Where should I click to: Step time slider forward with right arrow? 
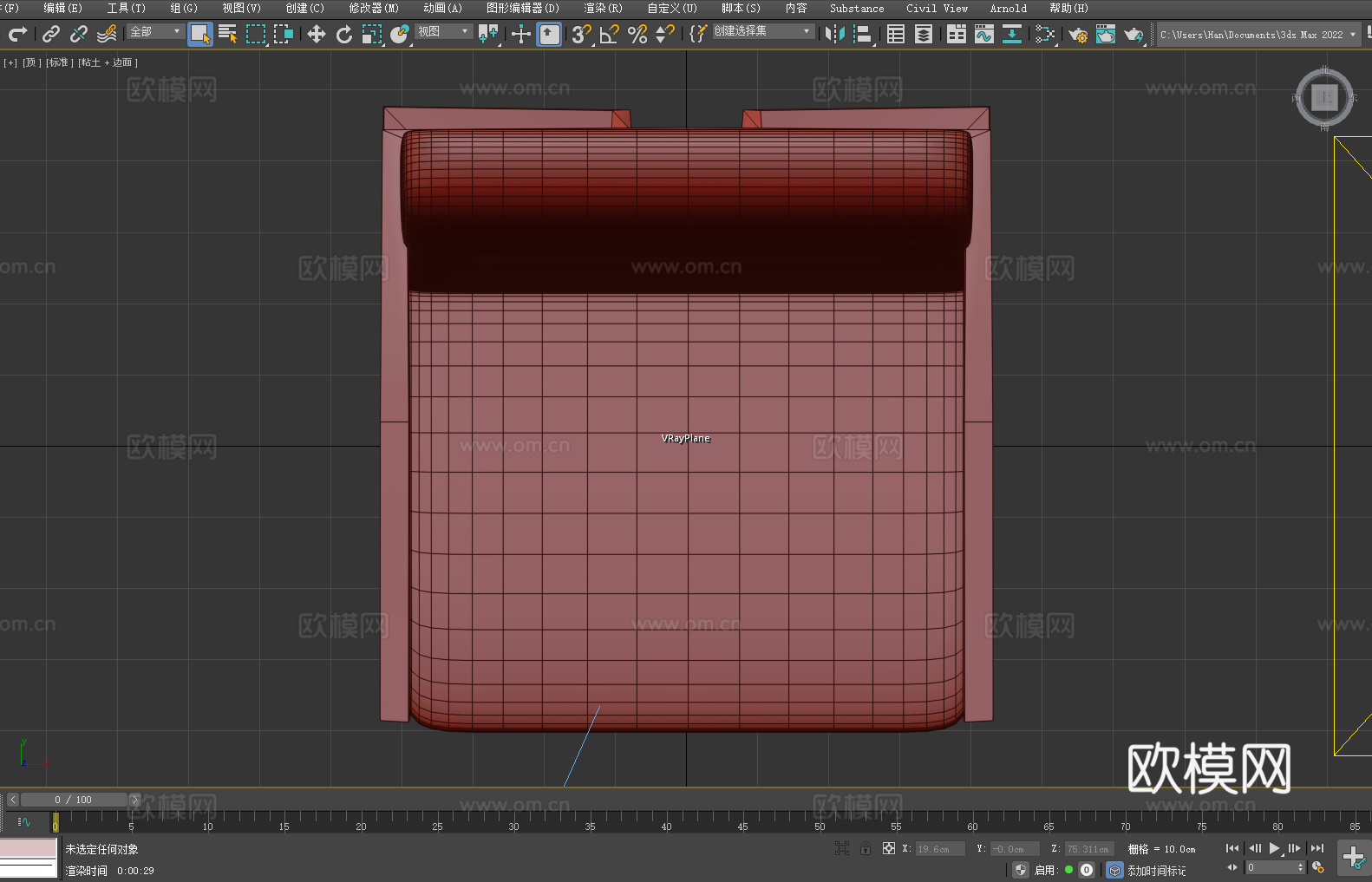pyautogui.click(x=134, y=800)
